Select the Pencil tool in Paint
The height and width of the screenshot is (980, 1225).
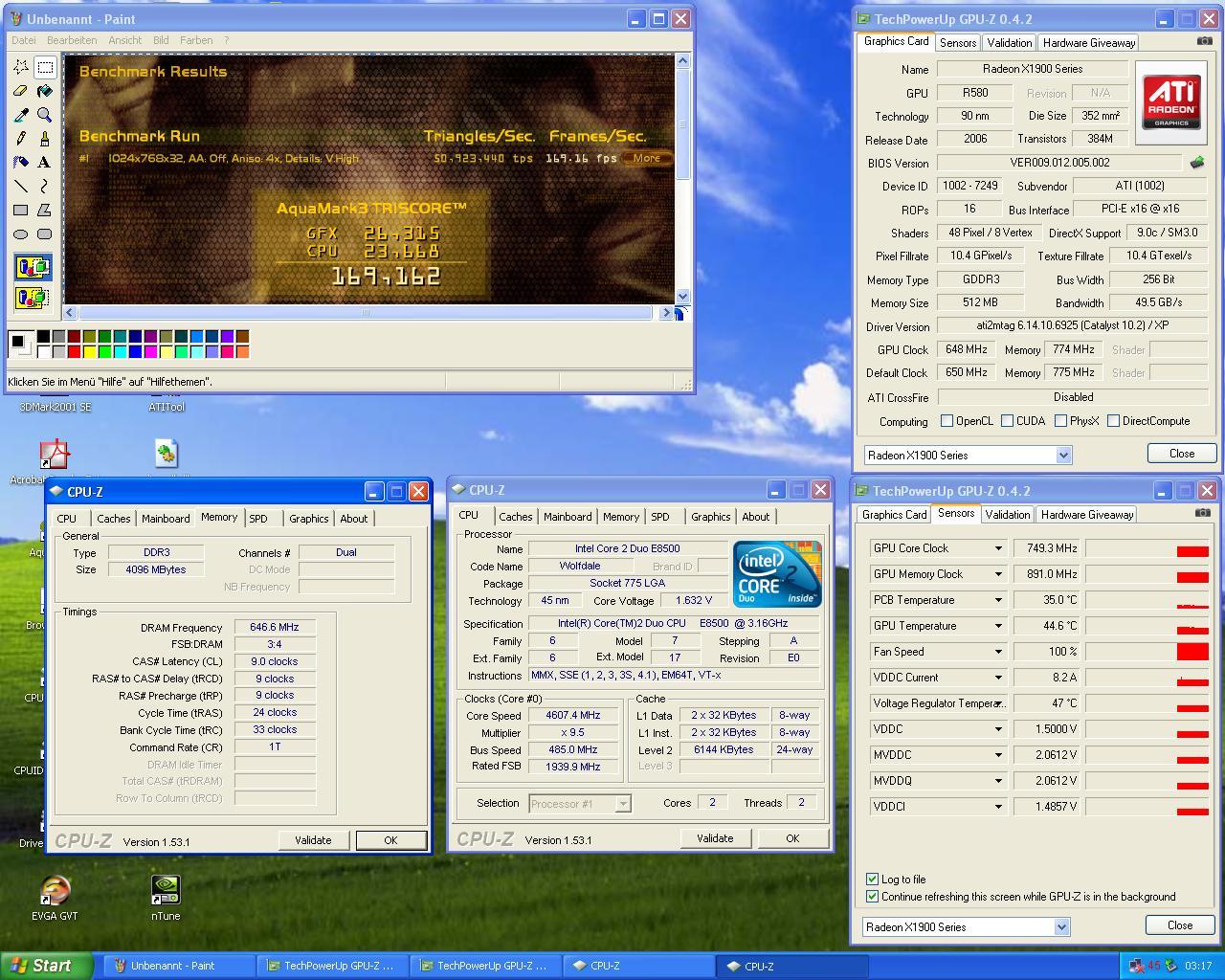[21, 139]
